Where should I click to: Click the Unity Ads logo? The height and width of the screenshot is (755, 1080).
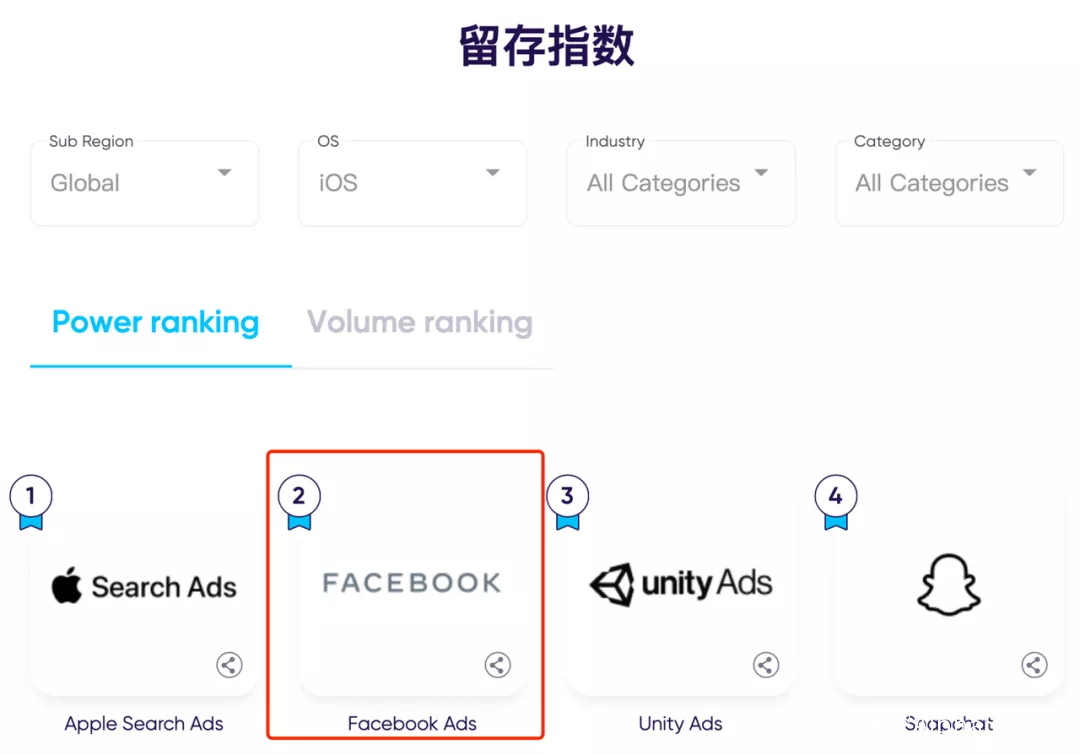[x=681, y=584]
